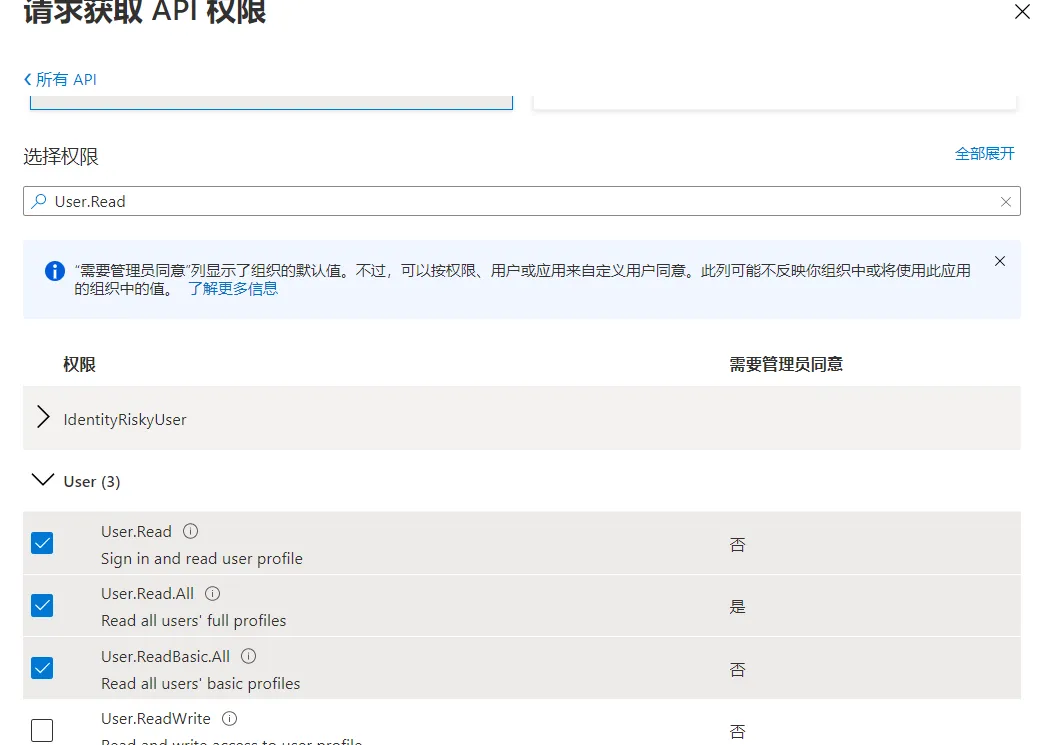Check the User.ReadWrite permission
The height and width of the screenshot is (745, 1043).
click(42, 730)
